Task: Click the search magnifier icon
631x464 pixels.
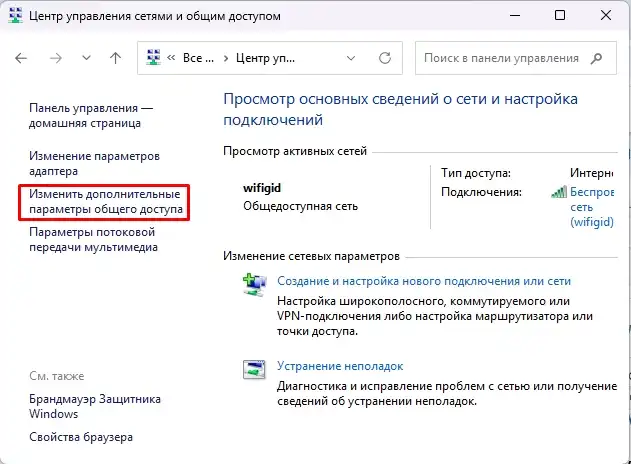Action: point(596,58)
